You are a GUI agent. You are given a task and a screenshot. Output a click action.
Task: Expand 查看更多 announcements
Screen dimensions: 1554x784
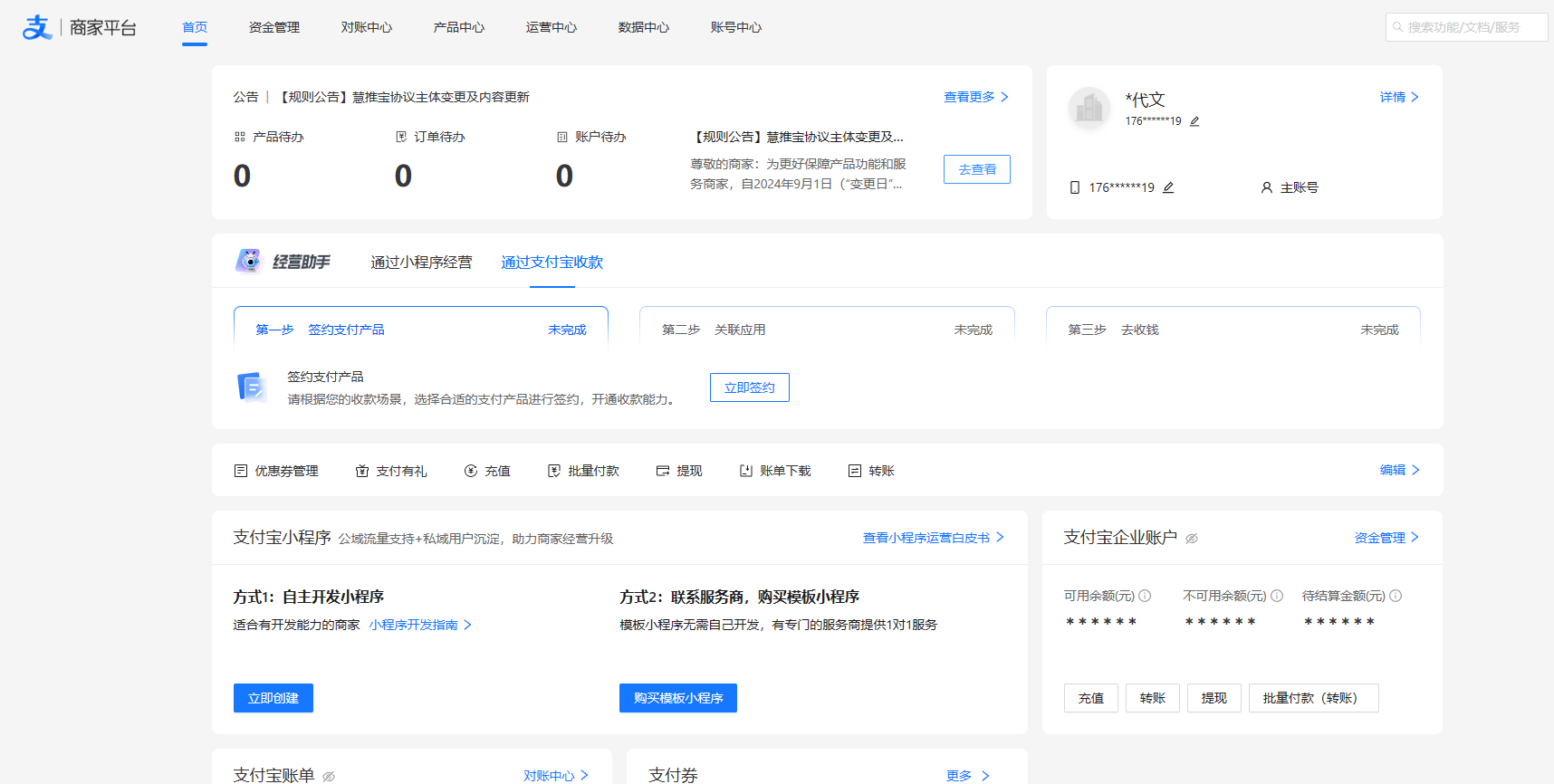tap(975, 97)
